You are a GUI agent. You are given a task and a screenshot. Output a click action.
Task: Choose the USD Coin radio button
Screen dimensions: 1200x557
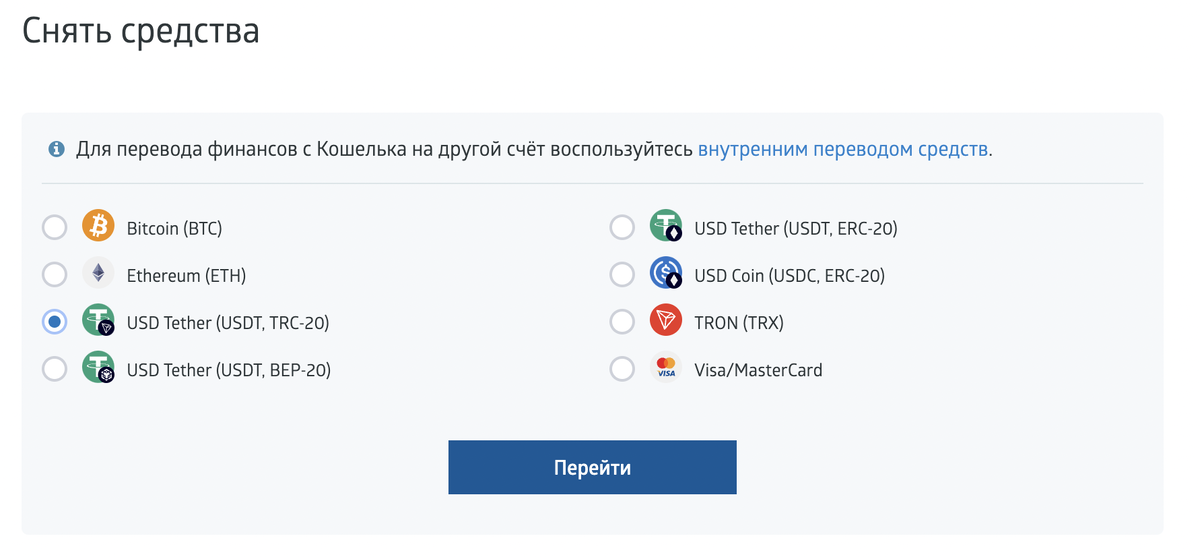[x=622, y=275]
